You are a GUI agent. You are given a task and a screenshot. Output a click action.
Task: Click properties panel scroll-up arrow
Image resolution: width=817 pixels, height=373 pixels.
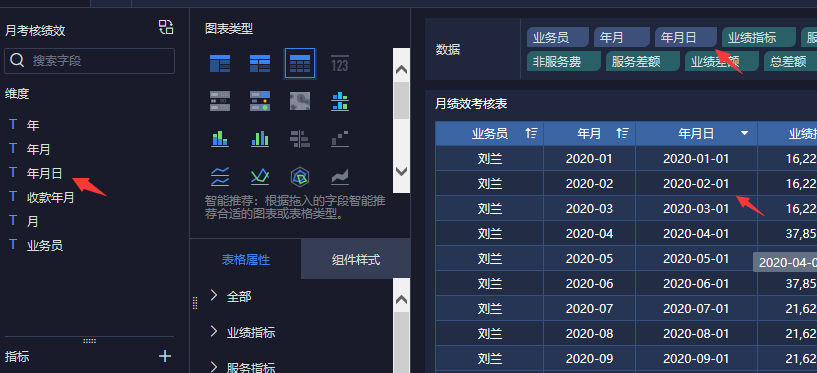click(x=401, y=300)
